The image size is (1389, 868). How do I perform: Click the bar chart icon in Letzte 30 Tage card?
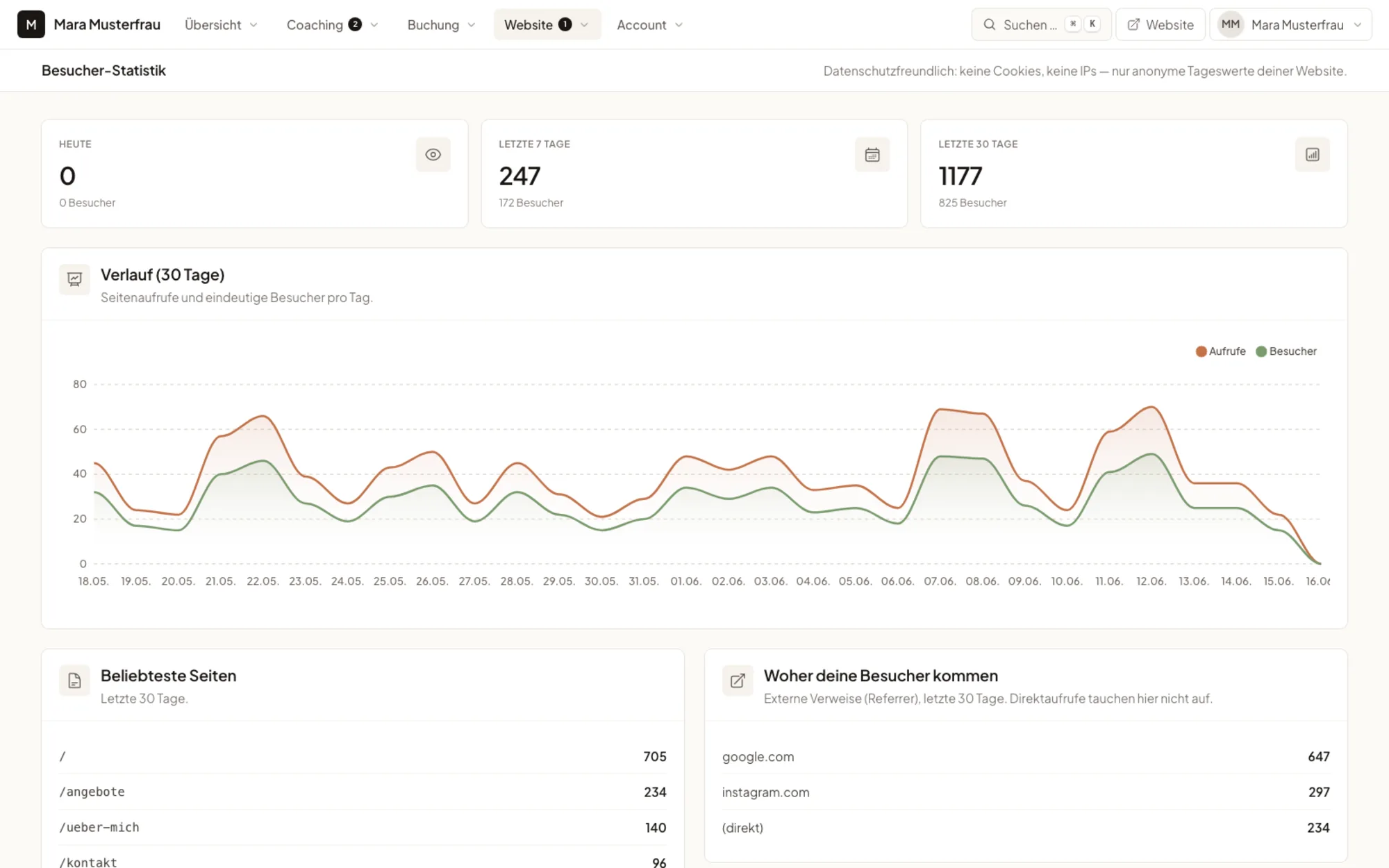point(1312,154)
